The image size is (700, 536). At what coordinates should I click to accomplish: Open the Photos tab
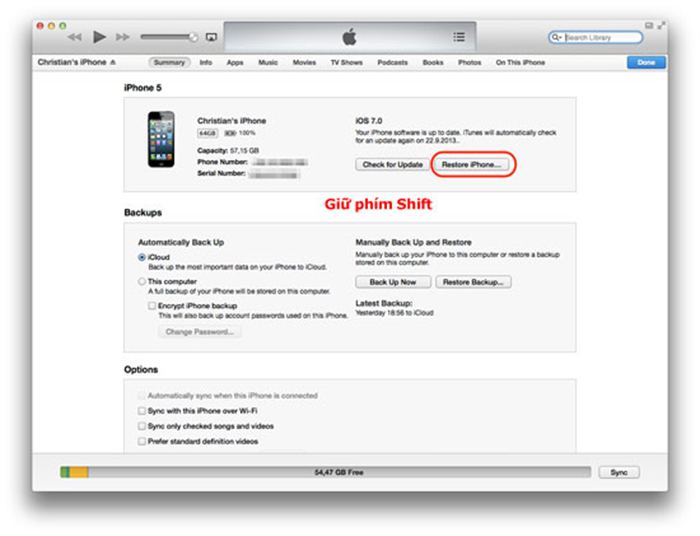(470, 62)
